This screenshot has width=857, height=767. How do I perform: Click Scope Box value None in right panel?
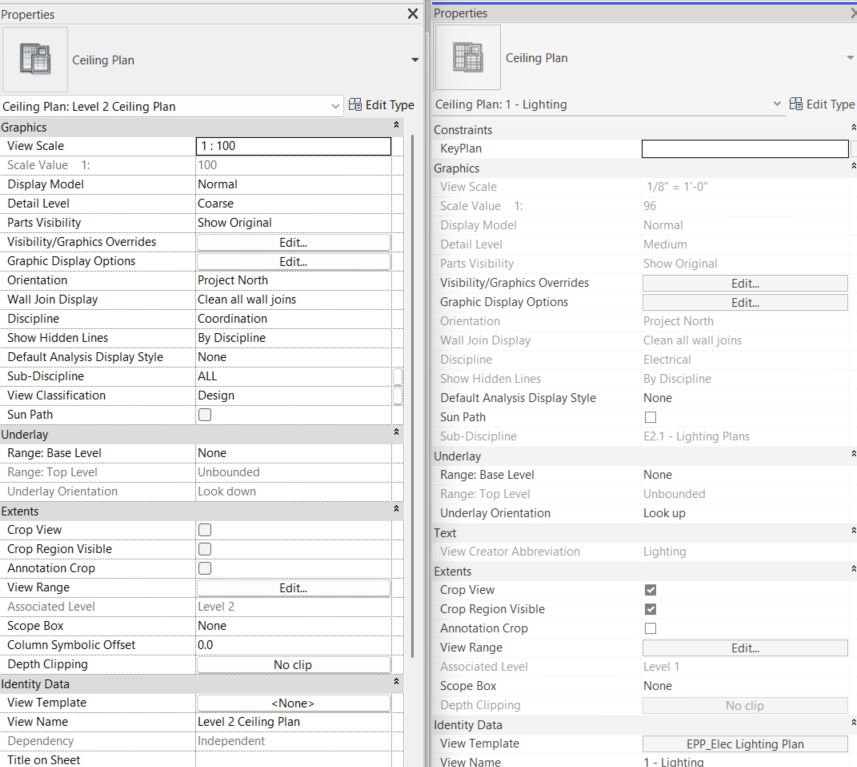(745, 686)
